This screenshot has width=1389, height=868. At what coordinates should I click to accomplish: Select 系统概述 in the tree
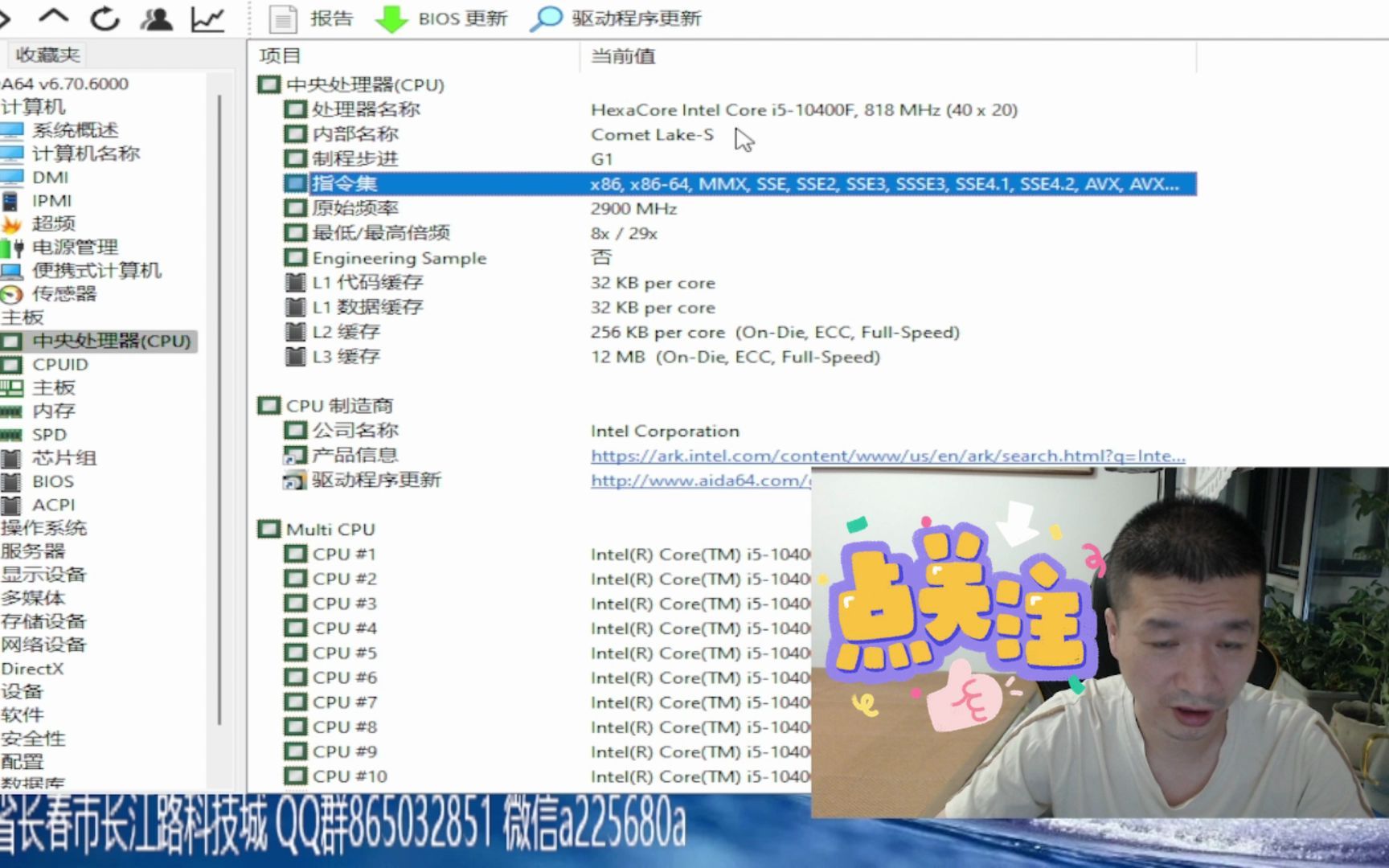[x=75, y=130]
